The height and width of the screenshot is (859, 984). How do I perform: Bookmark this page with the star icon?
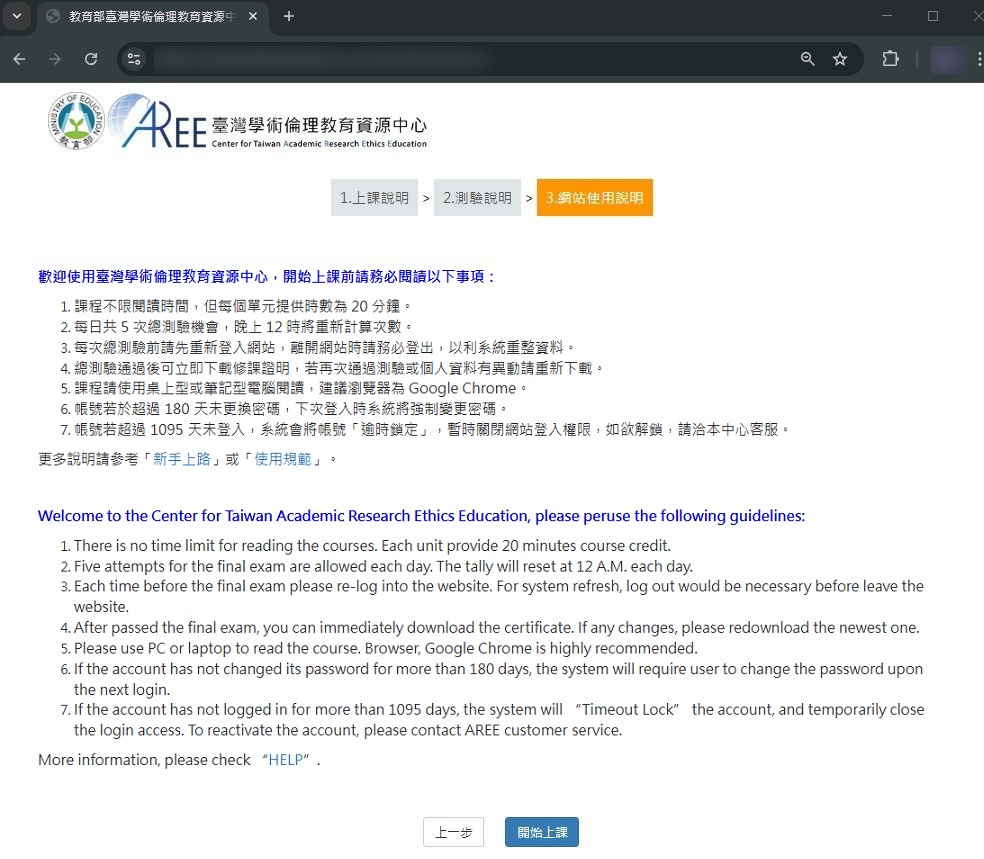click(x=840, y=59)
